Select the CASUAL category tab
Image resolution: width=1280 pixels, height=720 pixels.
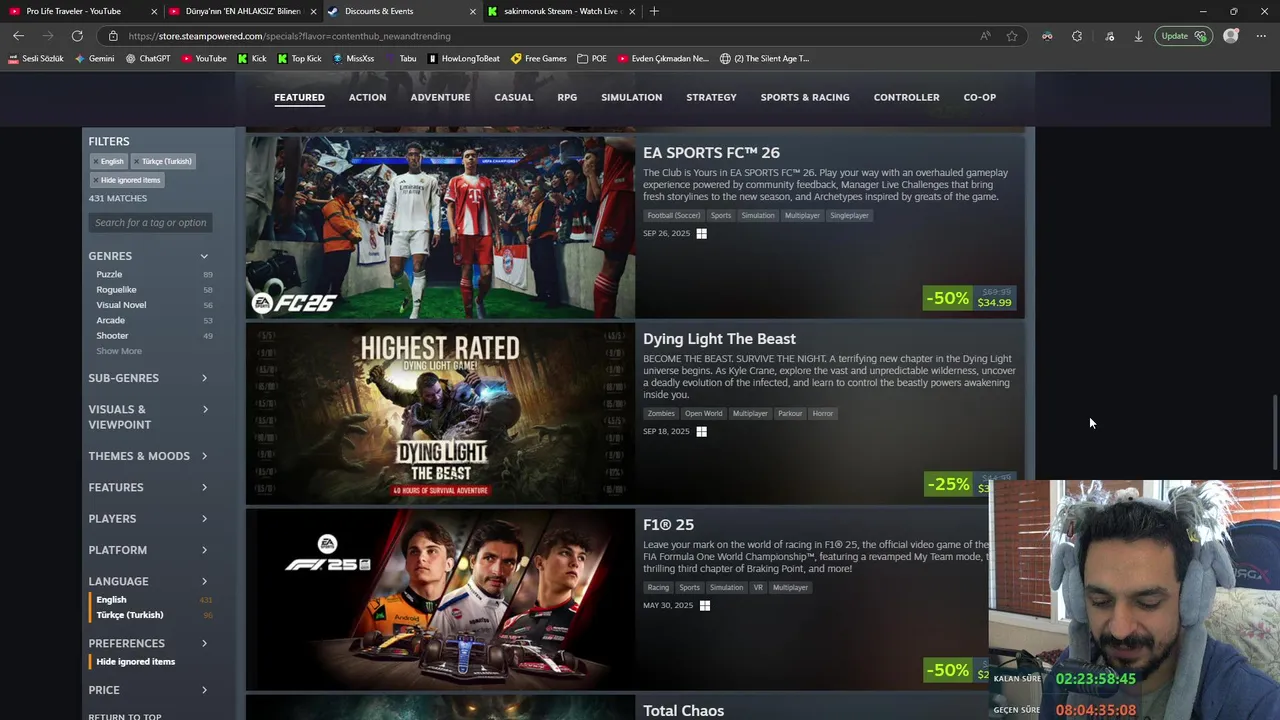pyautogui.click(x=513, y=97)
